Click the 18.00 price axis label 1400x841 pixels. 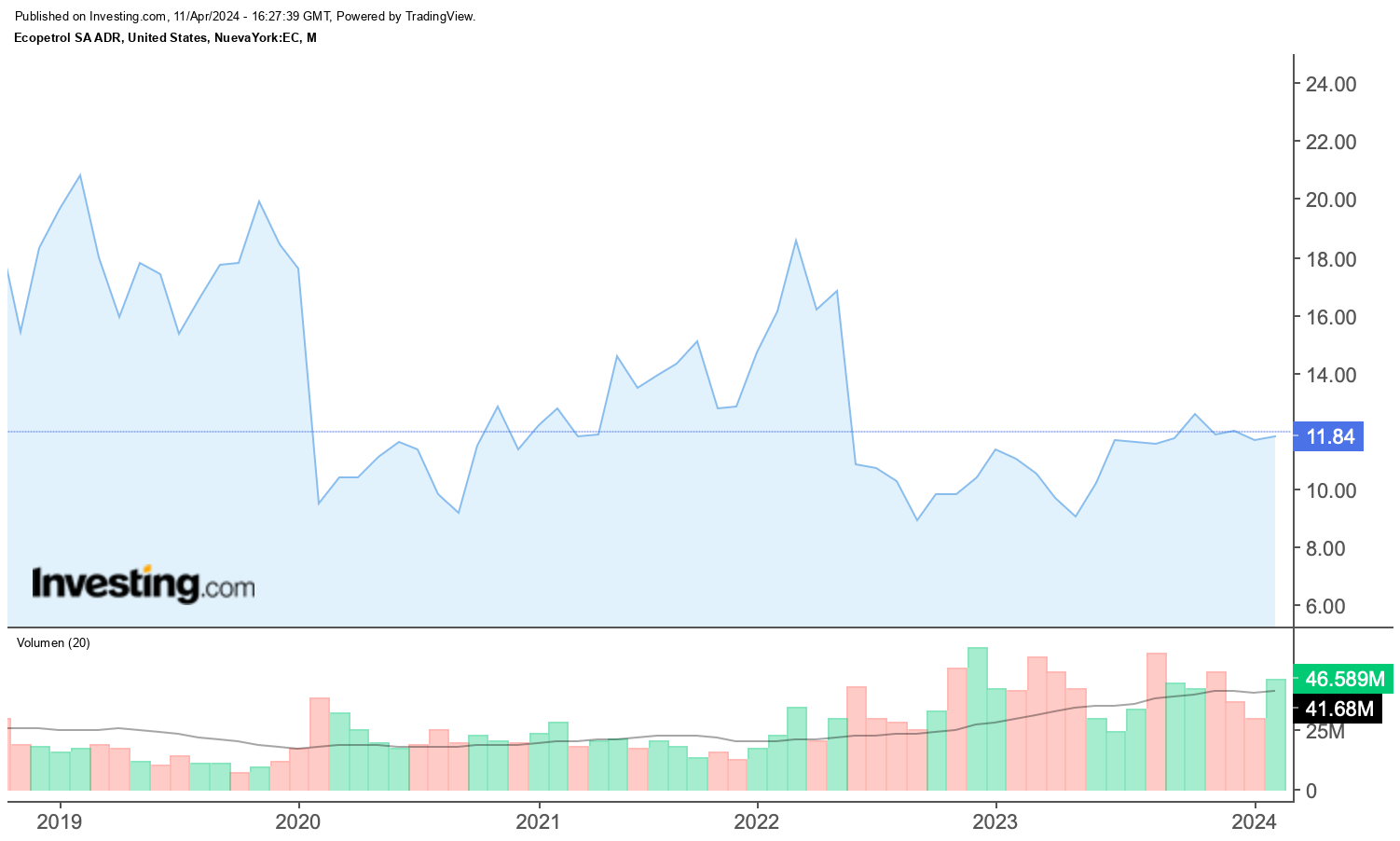pos(1330,259)
